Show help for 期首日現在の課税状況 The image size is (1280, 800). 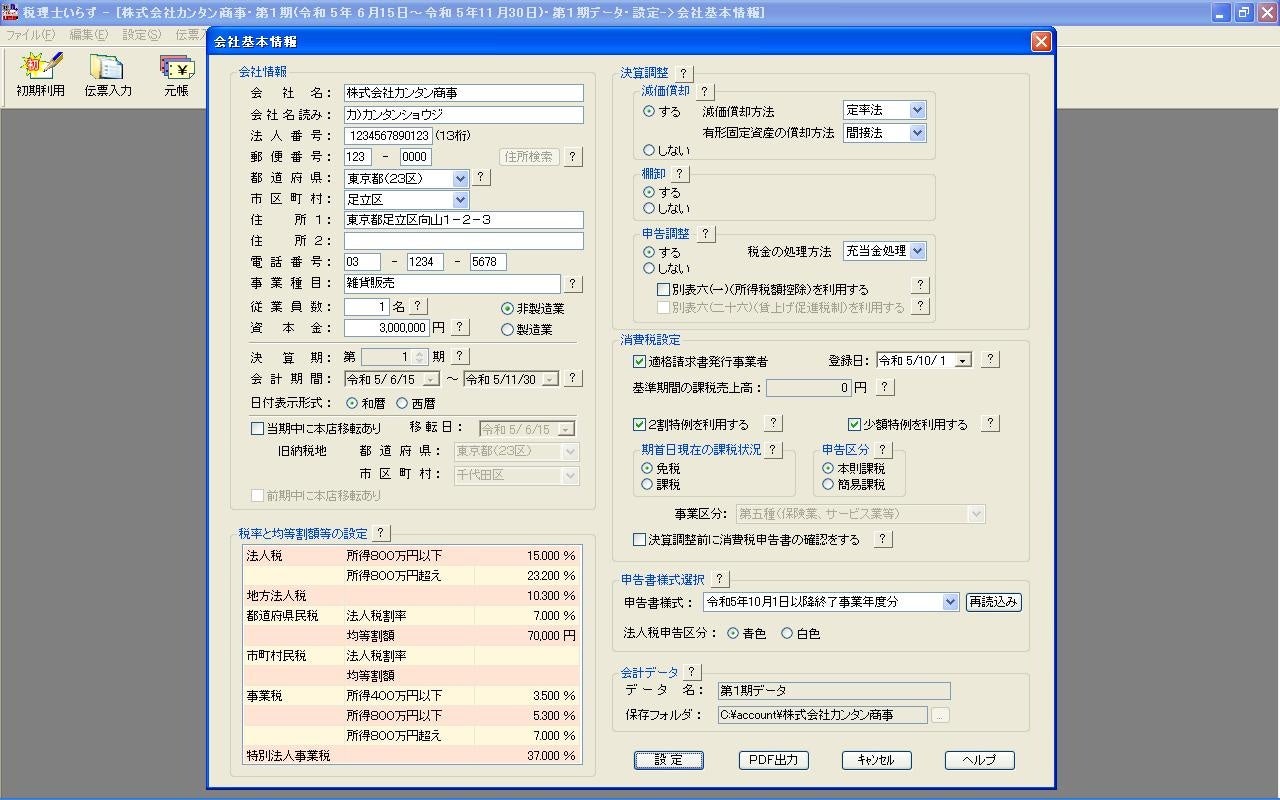click(x=773, y=450)
